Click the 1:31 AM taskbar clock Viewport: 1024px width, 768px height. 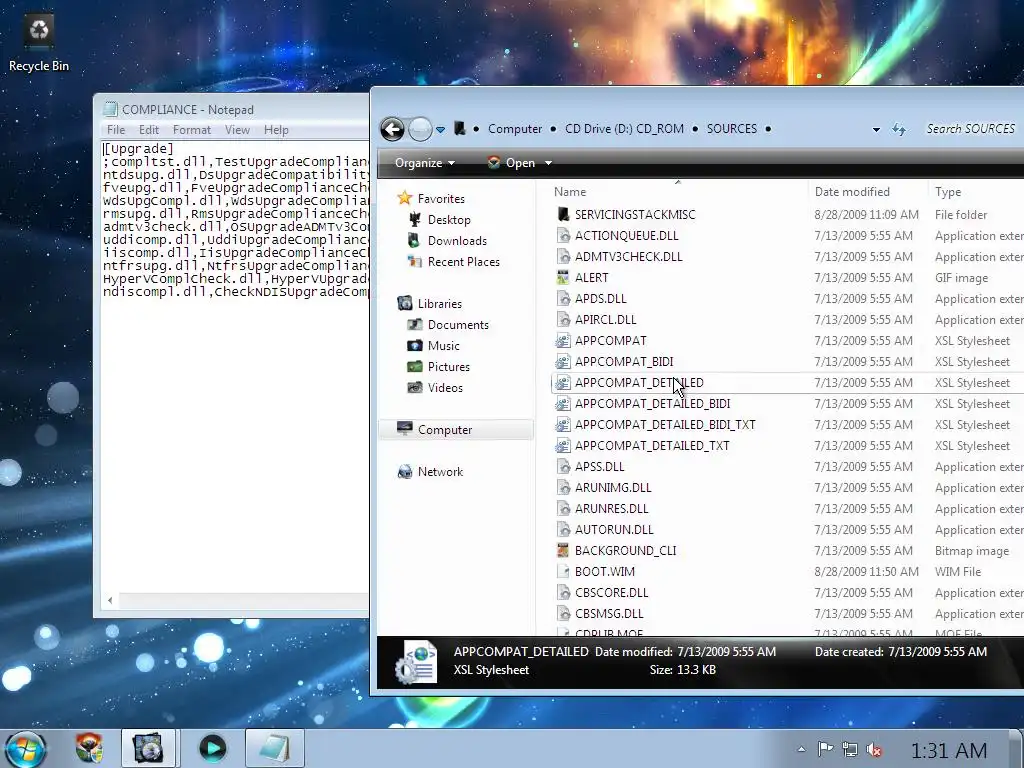pos(949,750)
